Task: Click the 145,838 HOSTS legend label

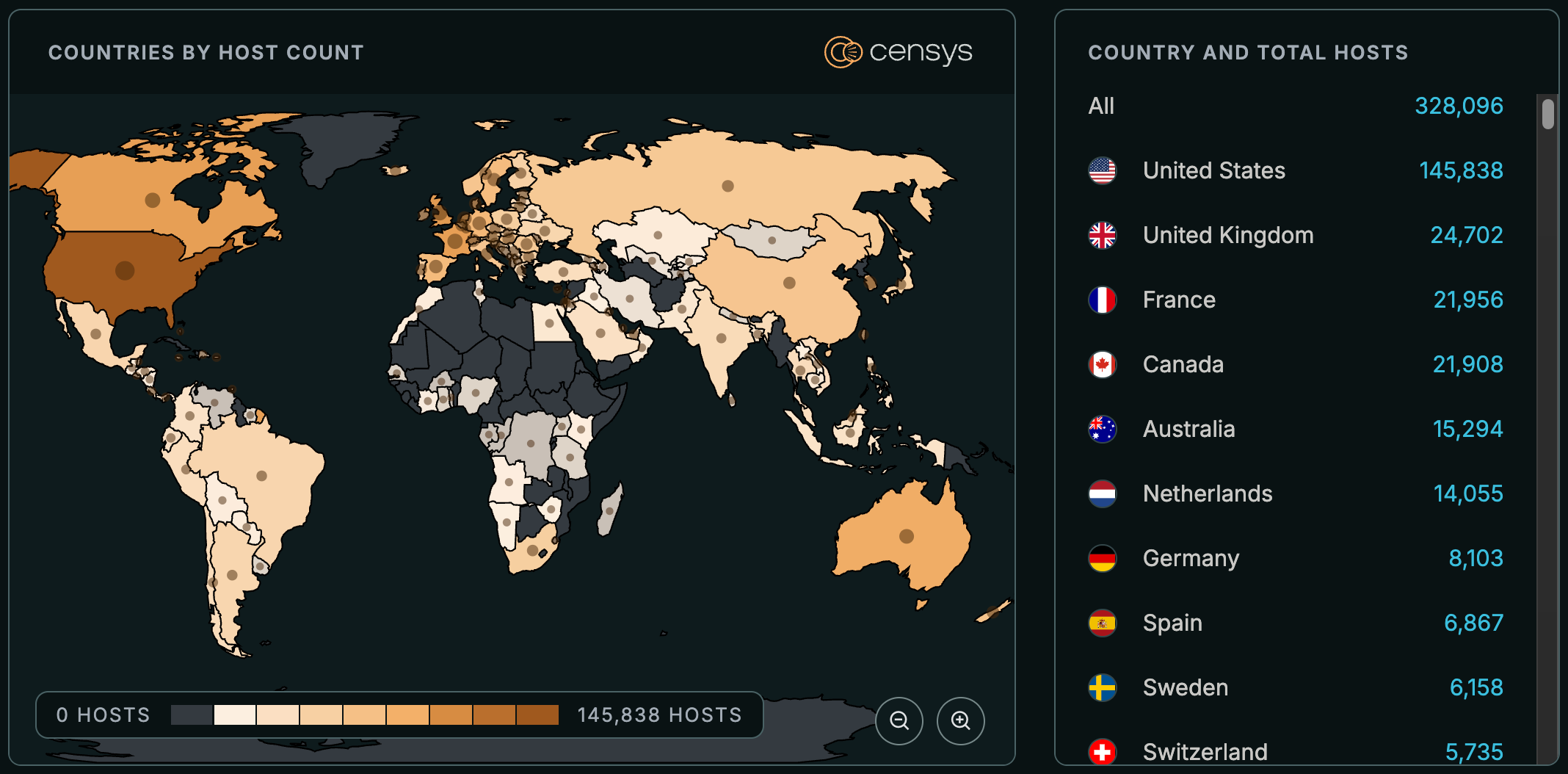Action: click(659, 715)
